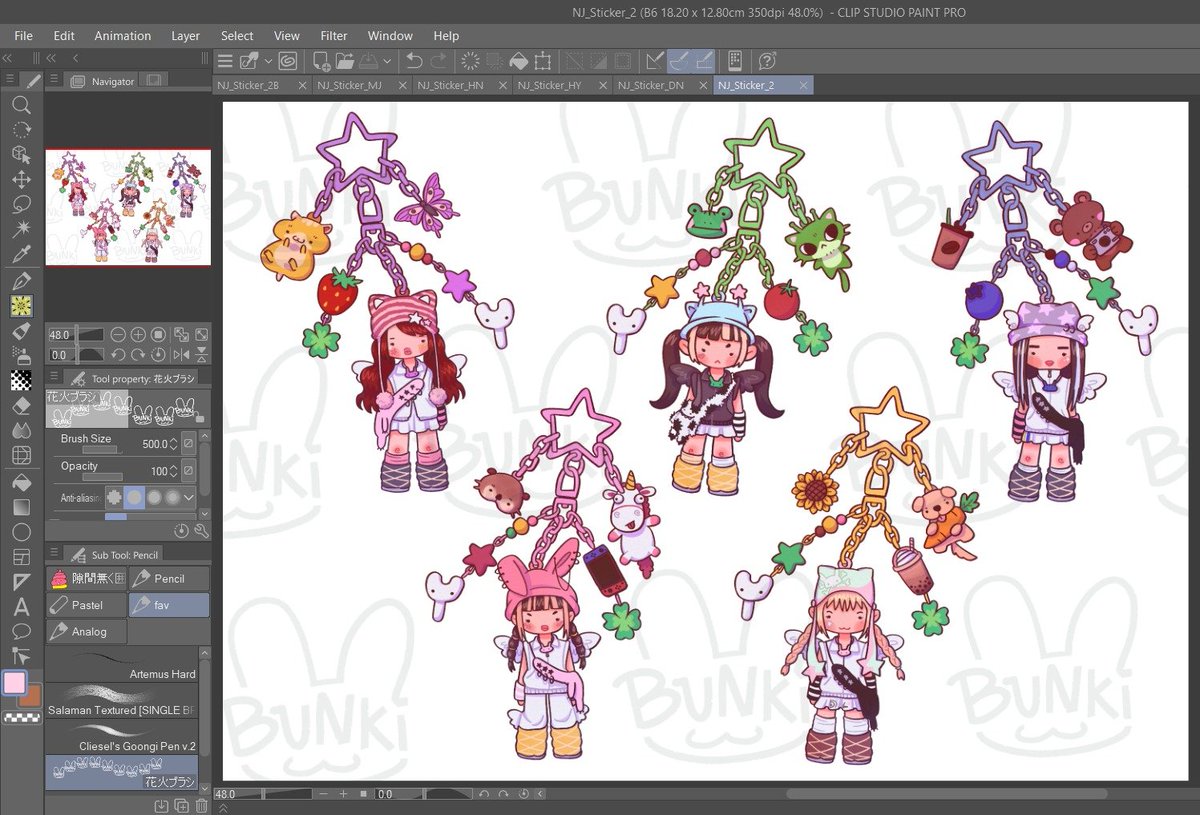Select the Gradient tool
Screen dimensions: 1200x815
[21, 507]
